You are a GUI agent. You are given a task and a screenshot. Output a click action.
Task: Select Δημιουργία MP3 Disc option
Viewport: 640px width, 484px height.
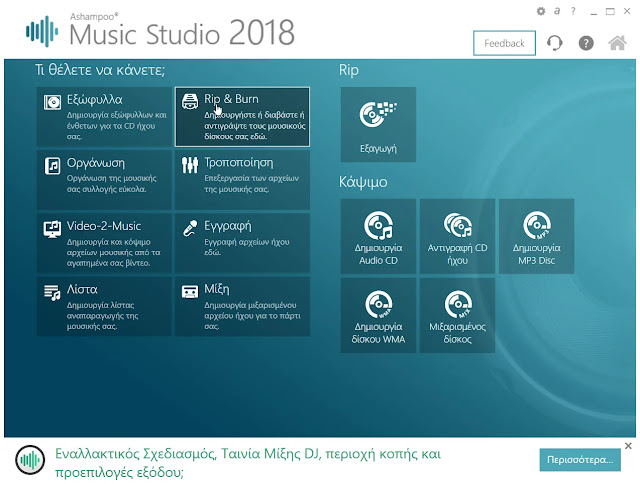coord(536,236)
